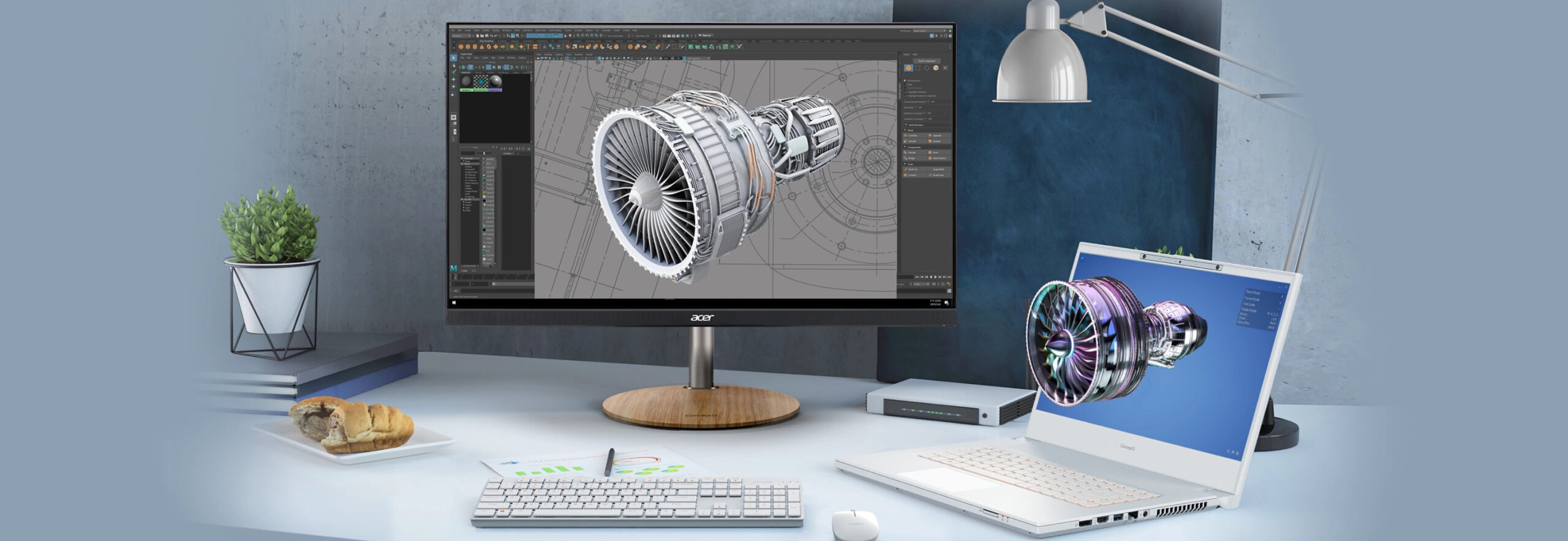Click the Combine mesh icon in toolkit

(x=907, y=135)
